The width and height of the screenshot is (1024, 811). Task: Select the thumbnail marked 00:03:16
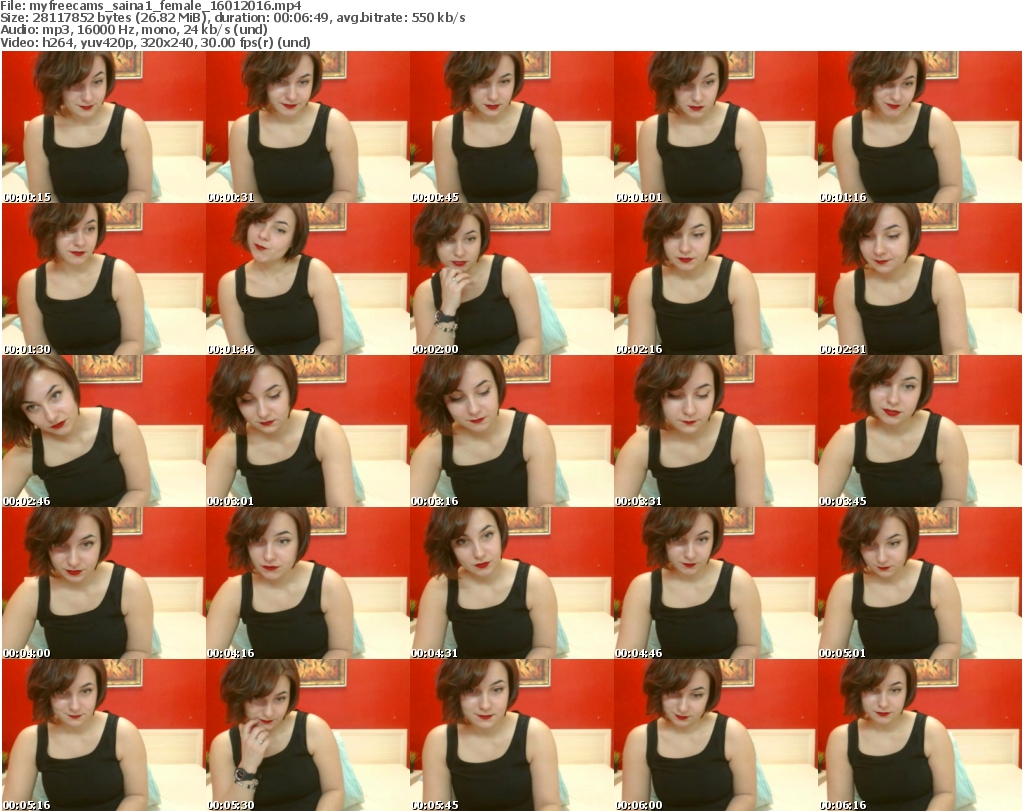point(511,432)
